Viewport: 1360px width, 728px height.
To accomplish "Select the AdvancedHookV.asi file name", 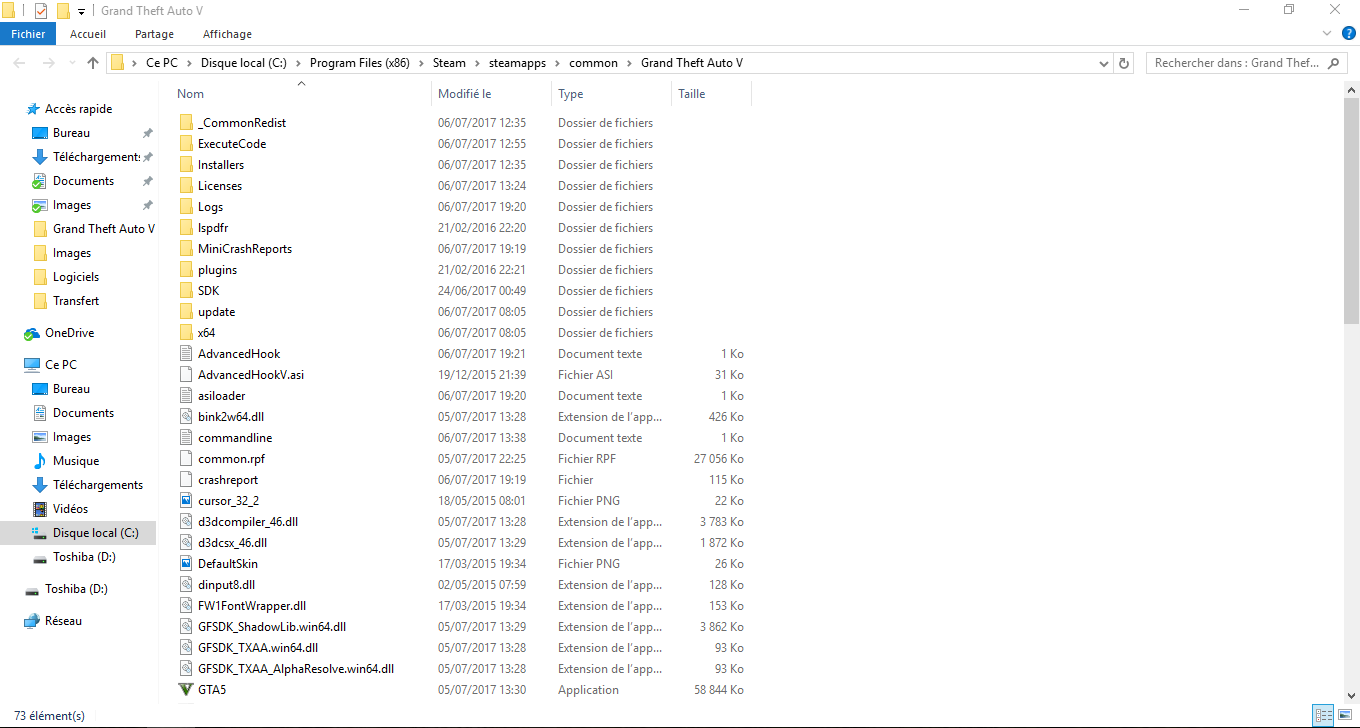I will tap(251, 375).
